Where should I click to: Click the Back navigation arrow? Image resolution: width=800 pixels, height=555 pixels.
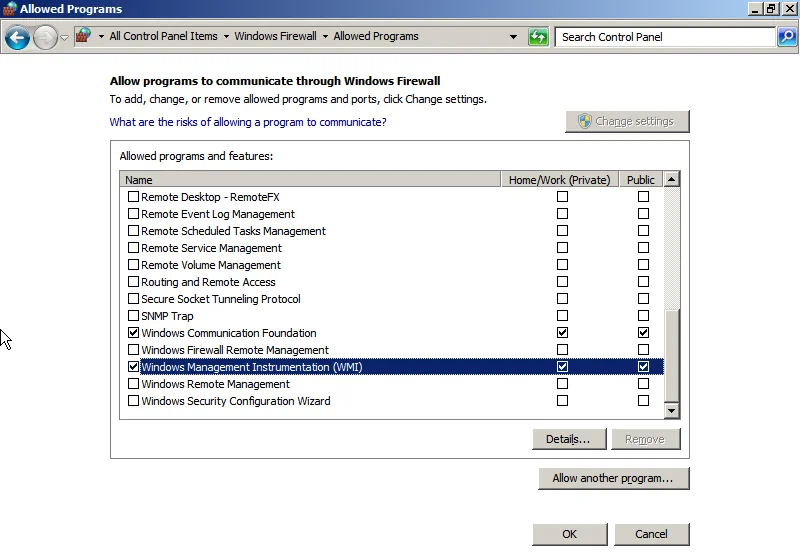(16, 37)
